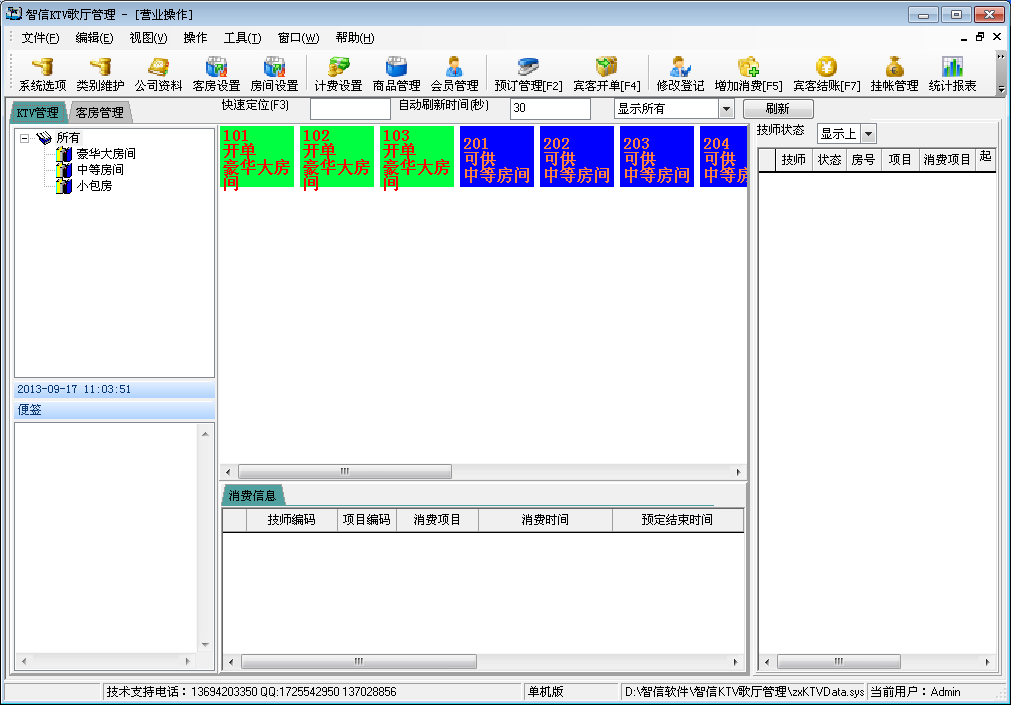This screenshot has width=1011, height=705.
Task: Open 系统选项 system options toolbar icon
Action: click(x=43, y=74)
